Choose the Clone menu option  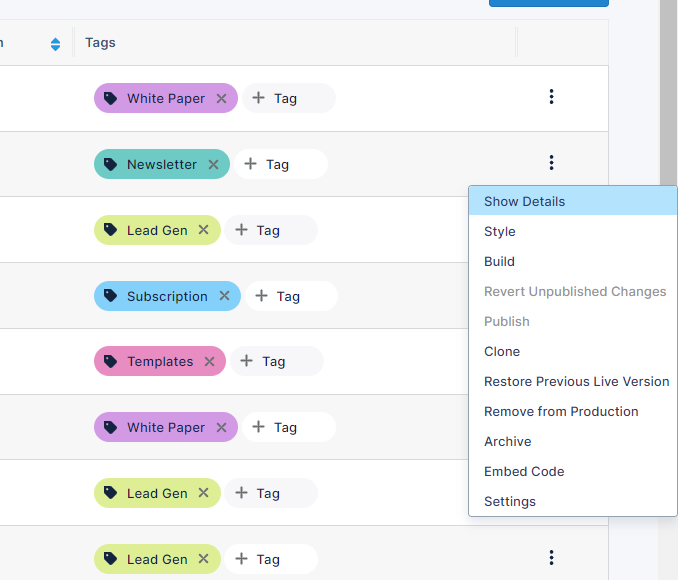502,351
